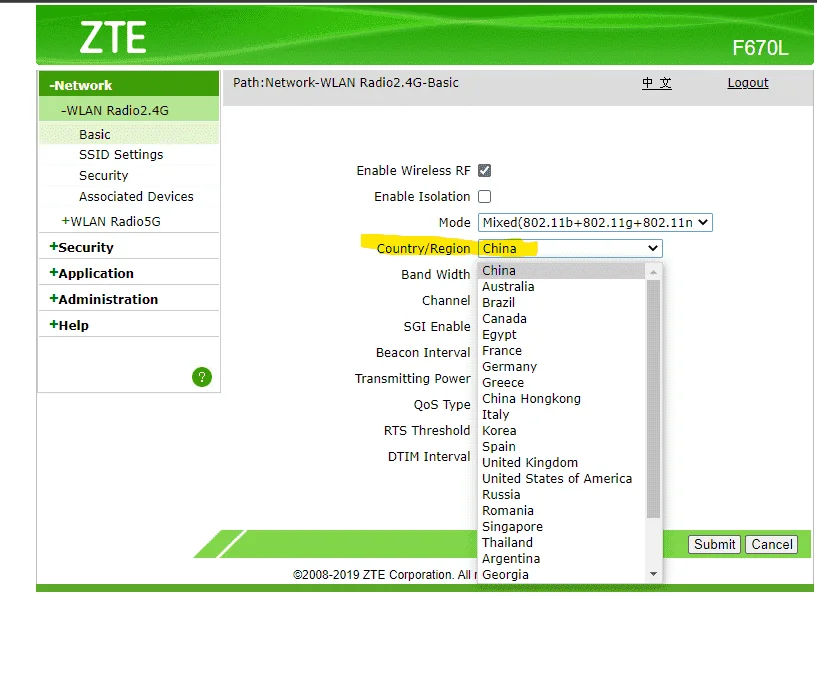Select Georgia in the country list
This screenshot has width=817, height=684.
(x=562, y=575)
